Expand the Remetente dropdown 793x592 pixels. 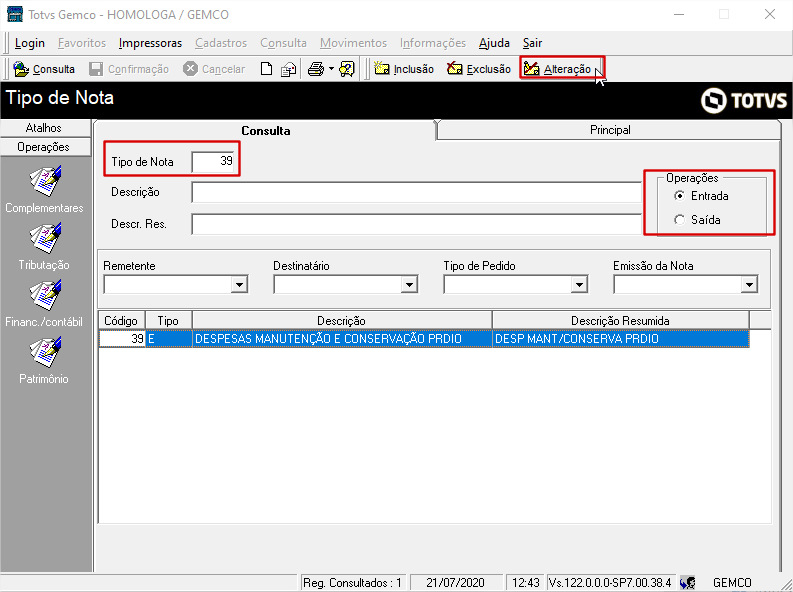click(239, 285)
